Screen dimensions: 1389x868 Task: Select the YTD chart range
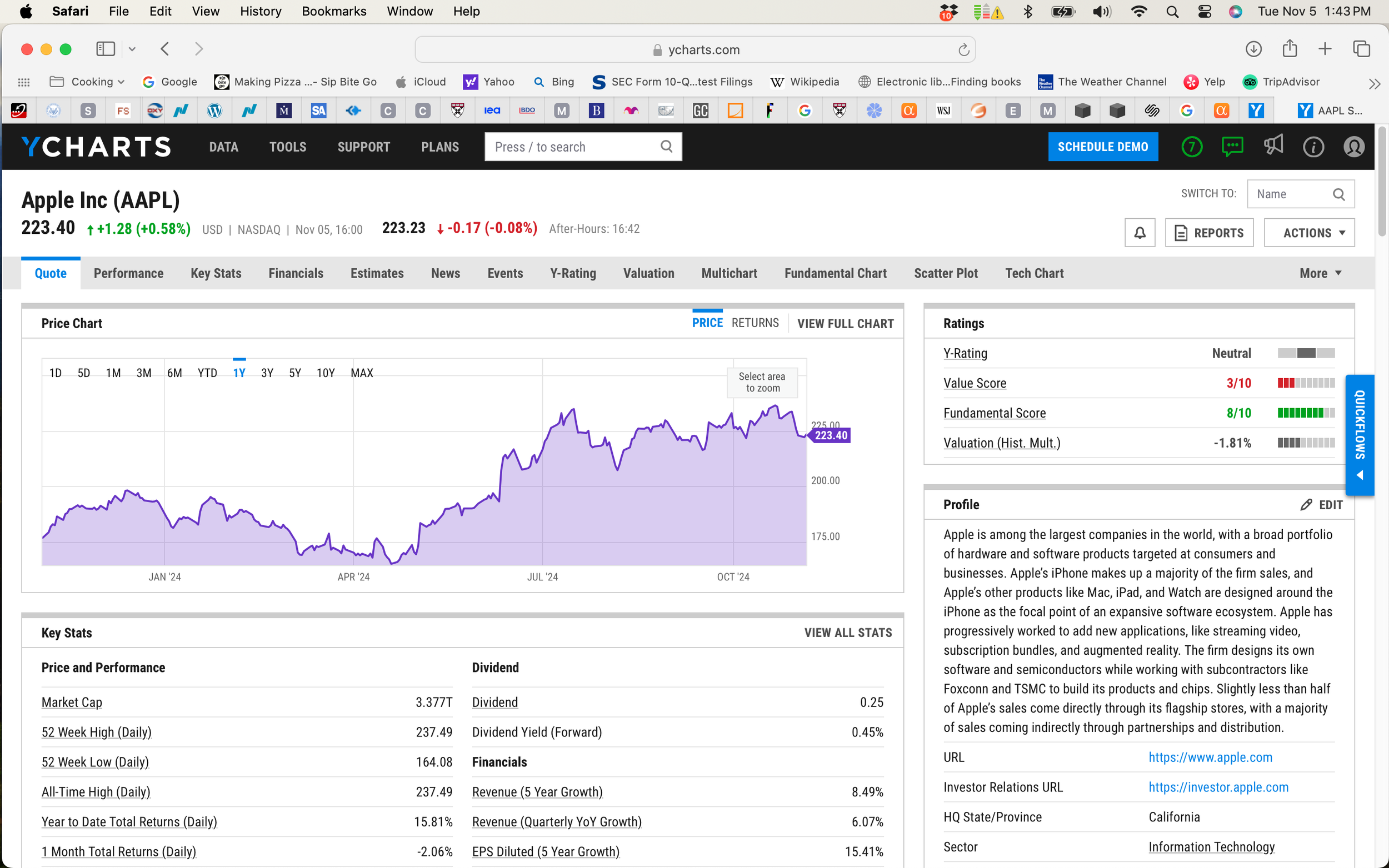coord(207,373)
